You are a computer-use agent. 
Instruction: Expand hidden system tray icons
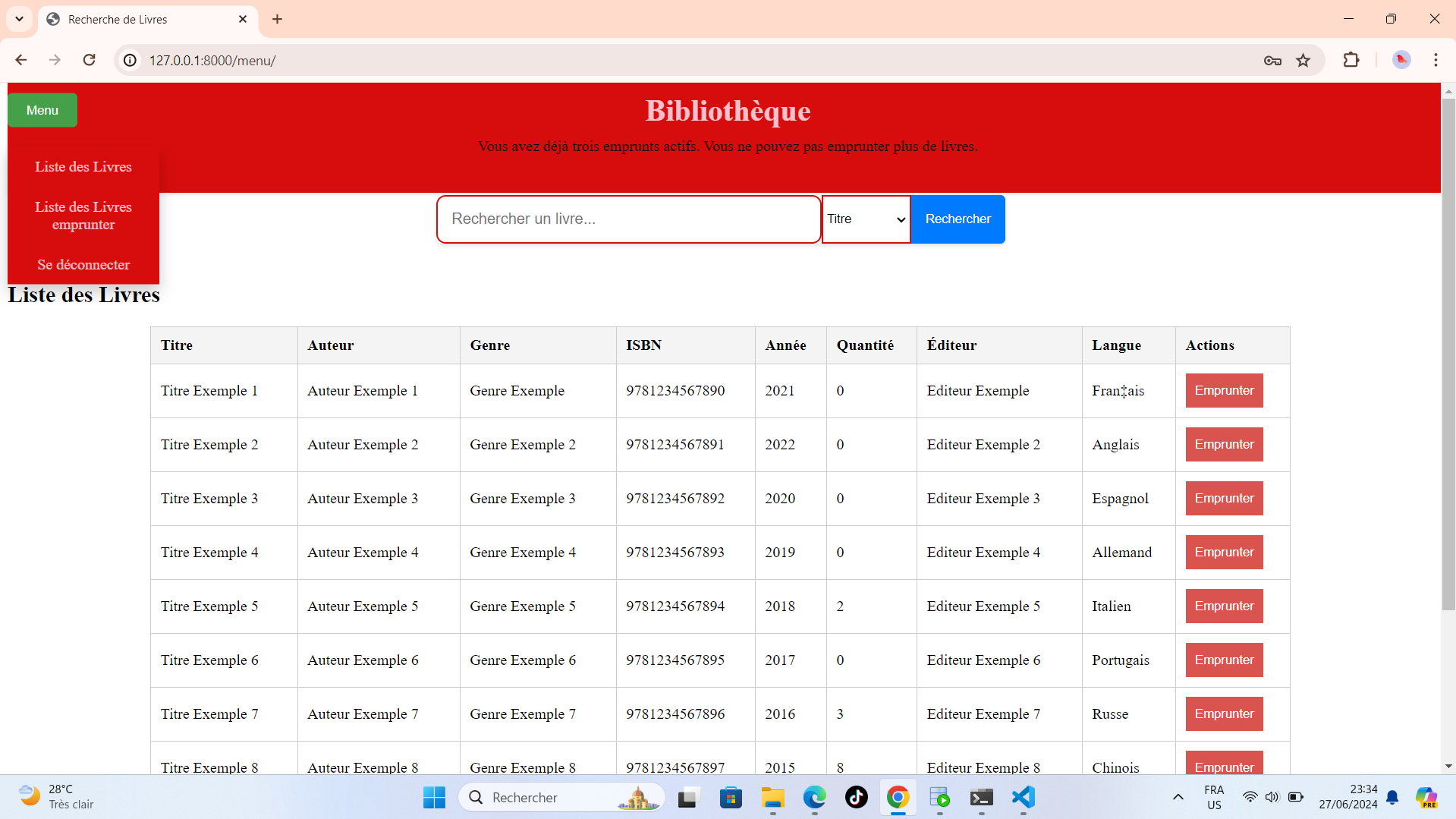1178,797
